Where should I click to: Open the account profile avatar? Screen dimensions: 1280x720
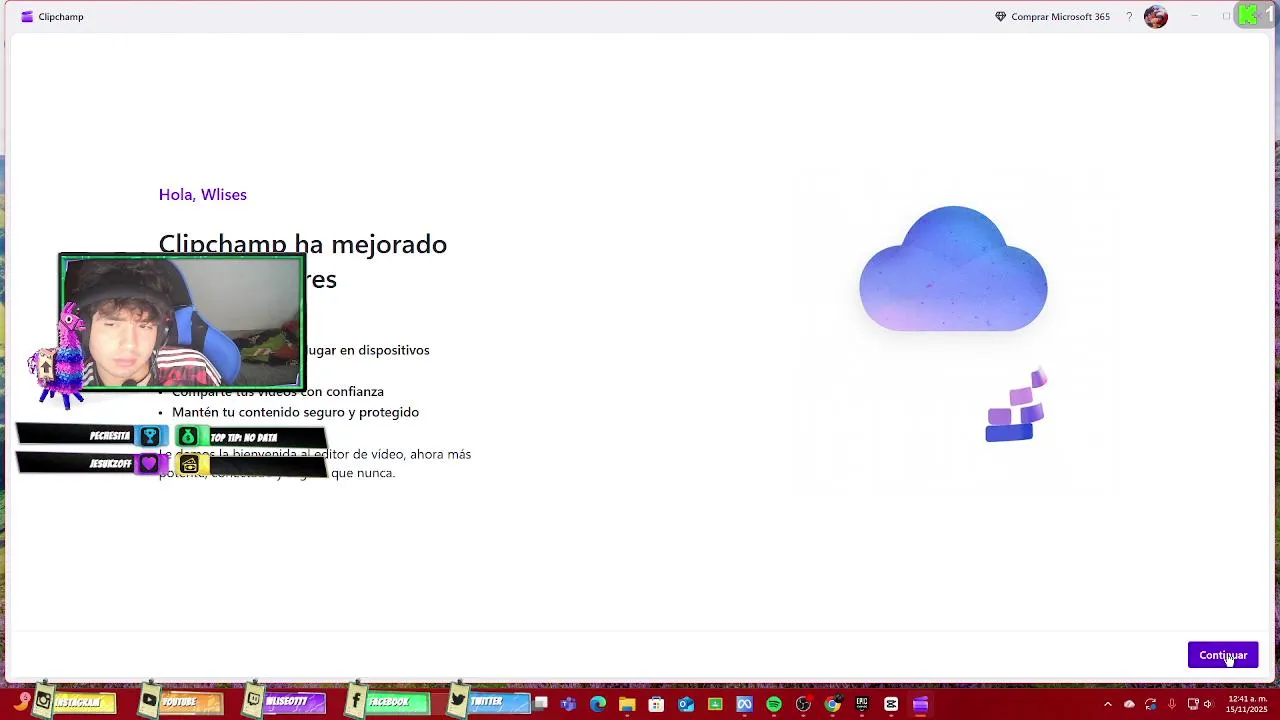coord(1156,17)
